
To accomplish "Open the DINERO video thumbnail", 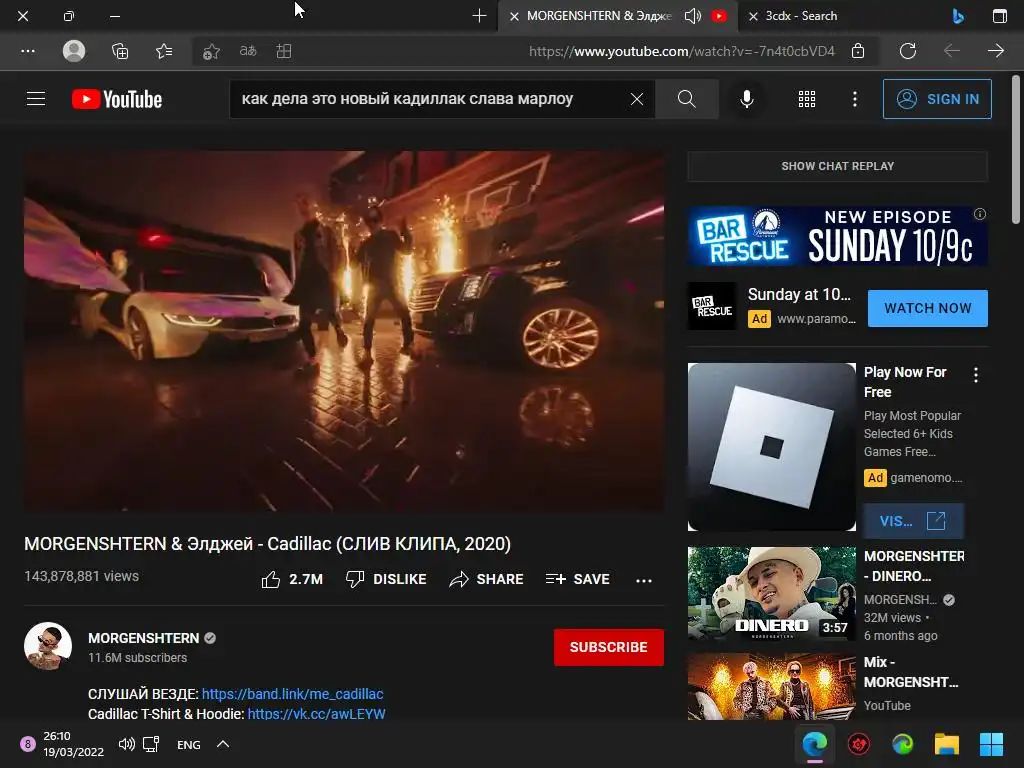I will [771, 594].
